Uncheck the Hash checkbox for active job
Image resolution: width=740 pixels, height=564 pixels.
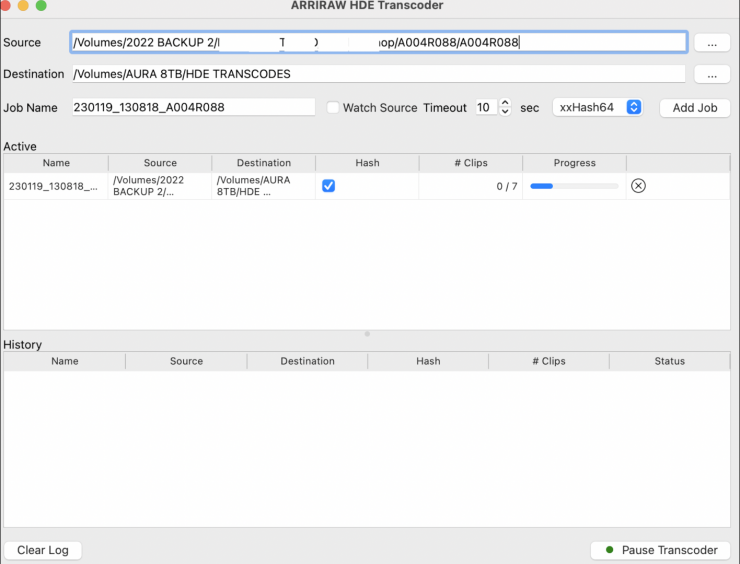[x=328, y=186]
